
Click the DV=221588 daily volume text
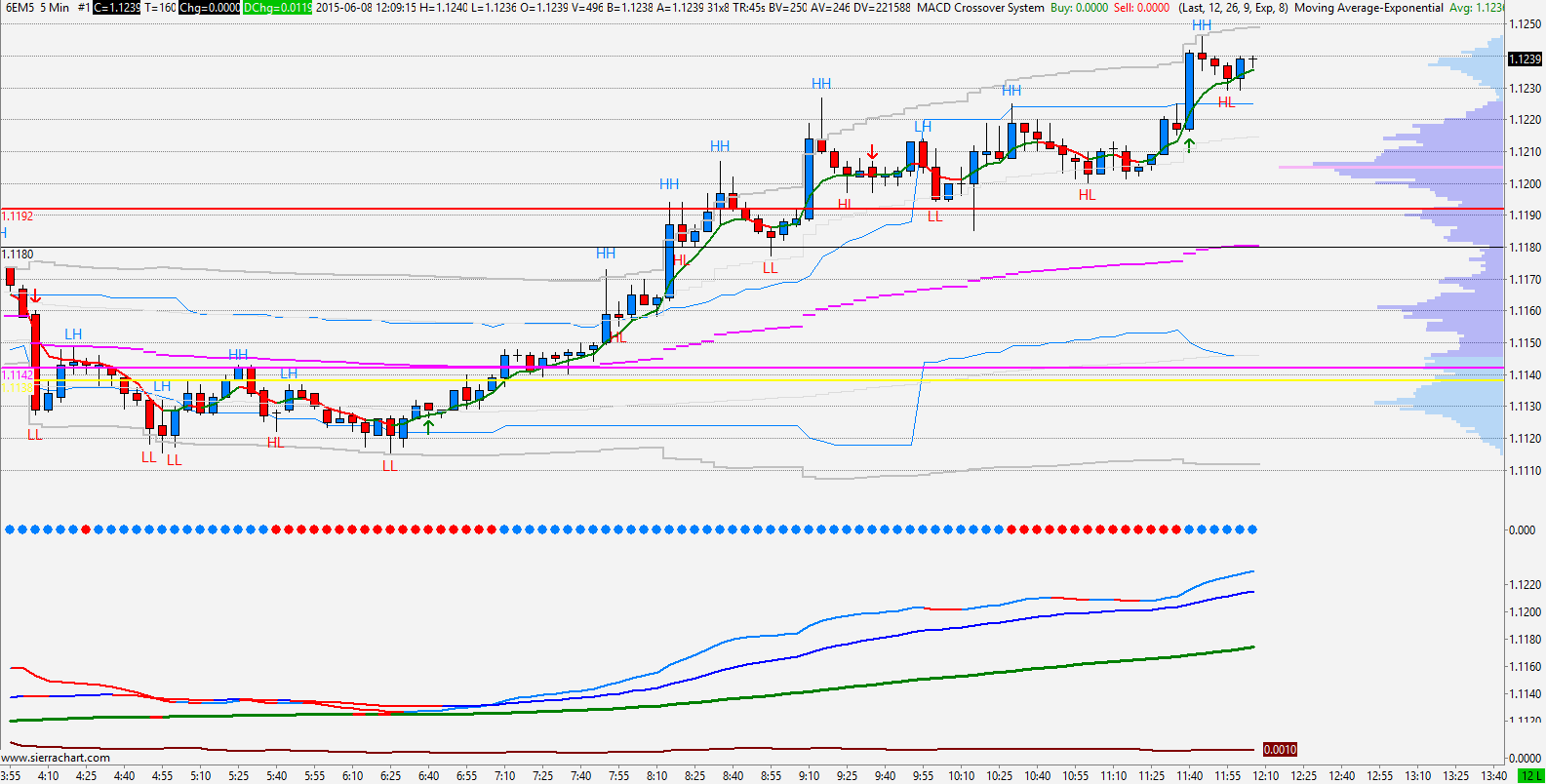click(882, 8)
